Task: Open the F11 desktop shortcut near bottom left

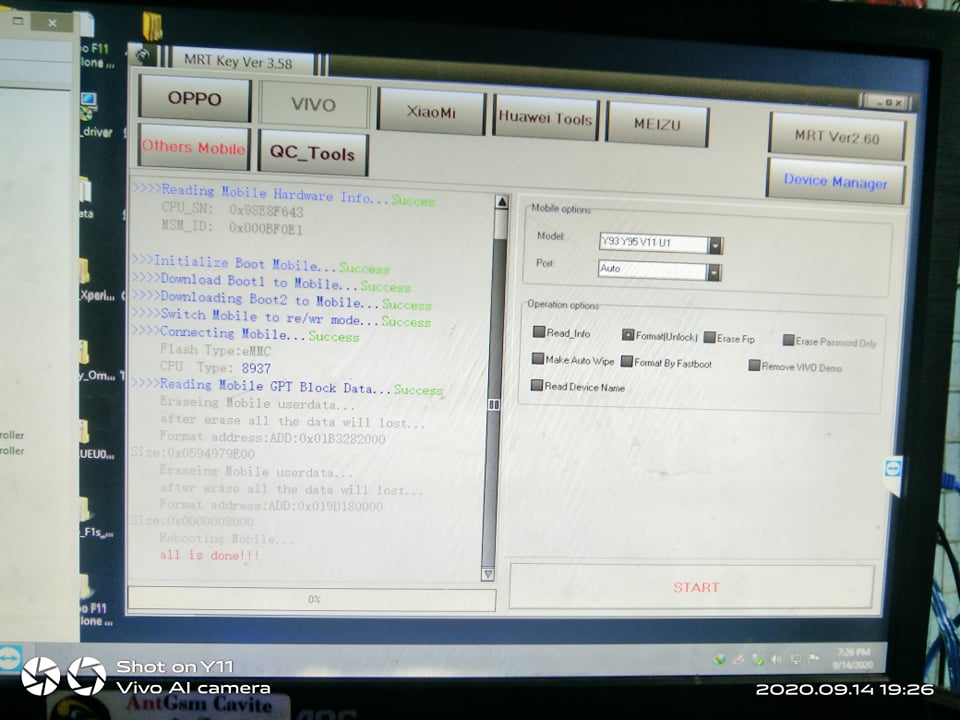Action: tap(96, 601)
